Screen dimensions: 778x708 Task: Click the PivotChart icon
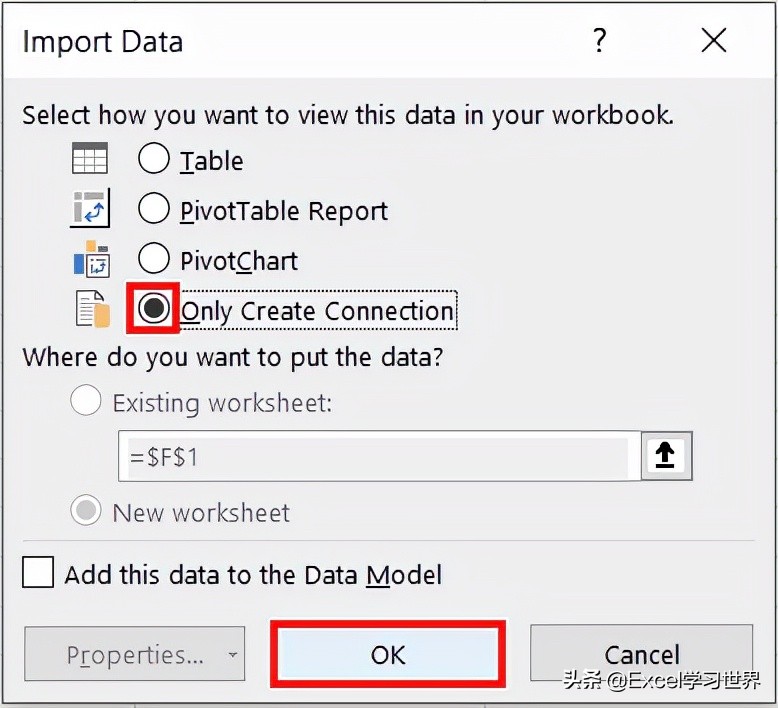tap(92, 258)
